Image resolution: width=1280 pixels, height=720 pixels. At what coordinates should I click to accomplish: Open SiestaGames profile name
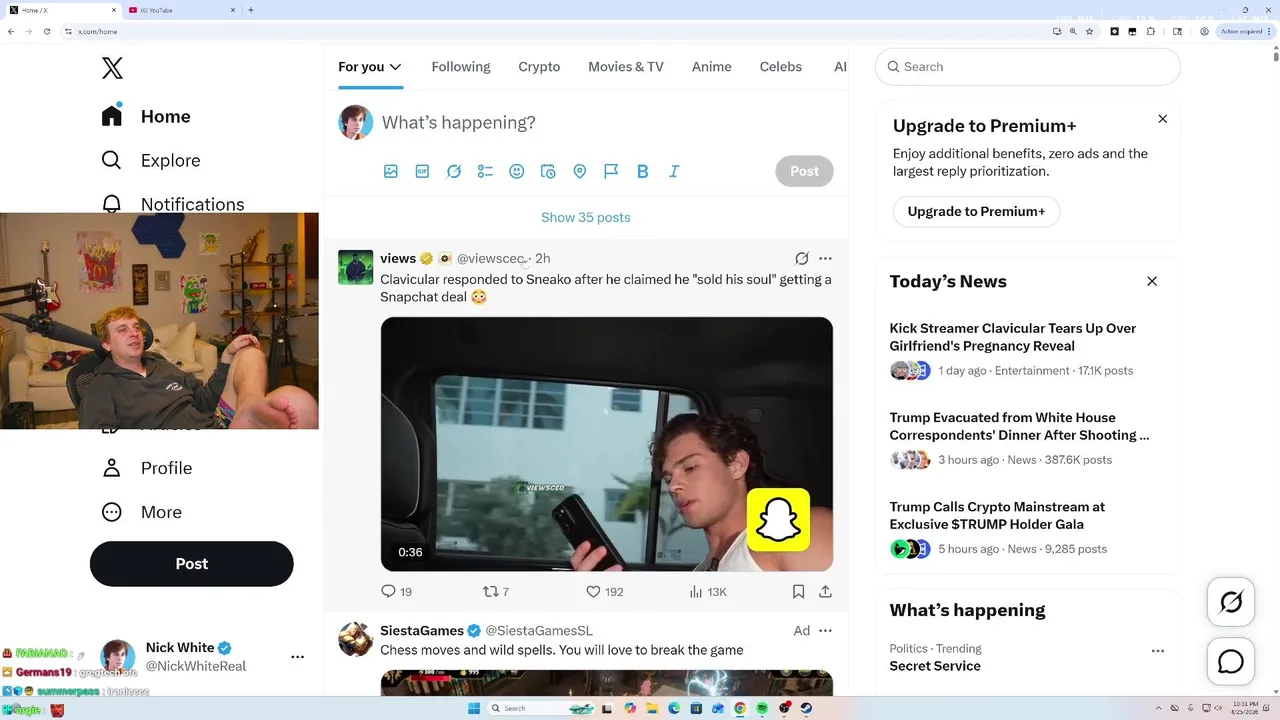[422, 630]
